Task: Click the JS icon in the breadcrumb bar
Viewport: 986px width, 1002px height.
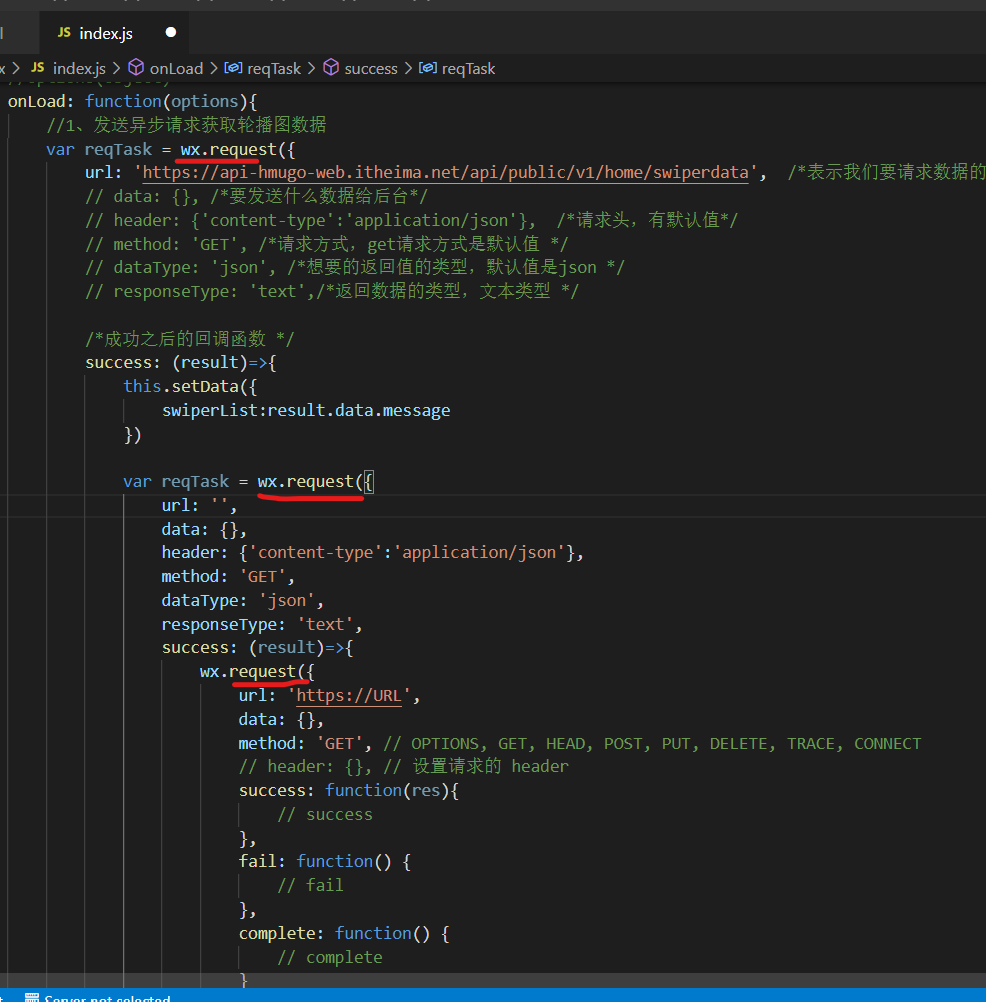Action: click(38, 68)
